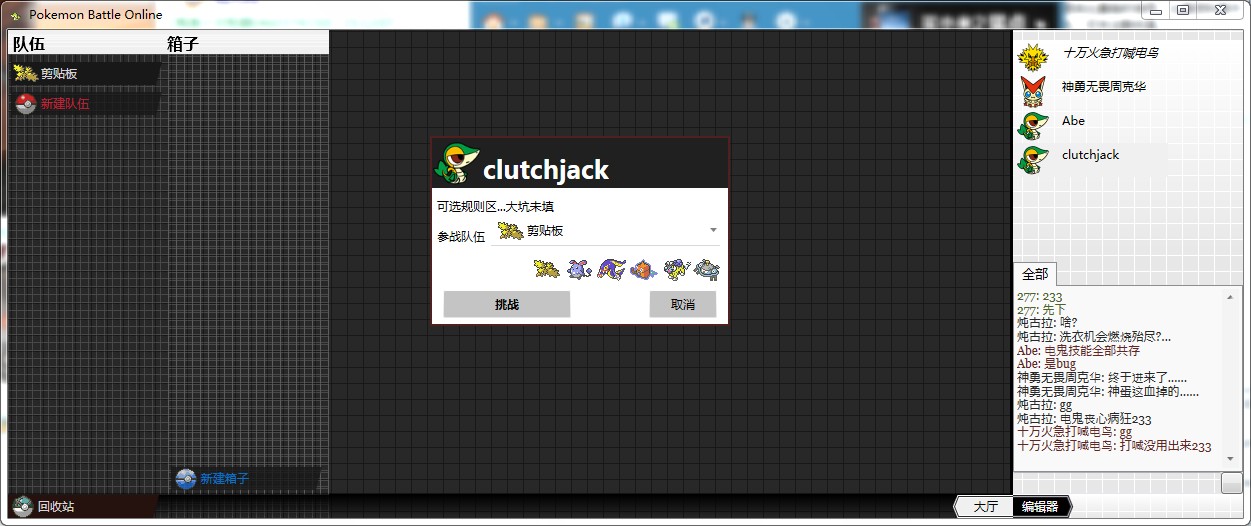Screen dimensions: 1251x526
Task: Click the Victini avatar of 神勇无畏周克华
Action: tap(1033, 90)
